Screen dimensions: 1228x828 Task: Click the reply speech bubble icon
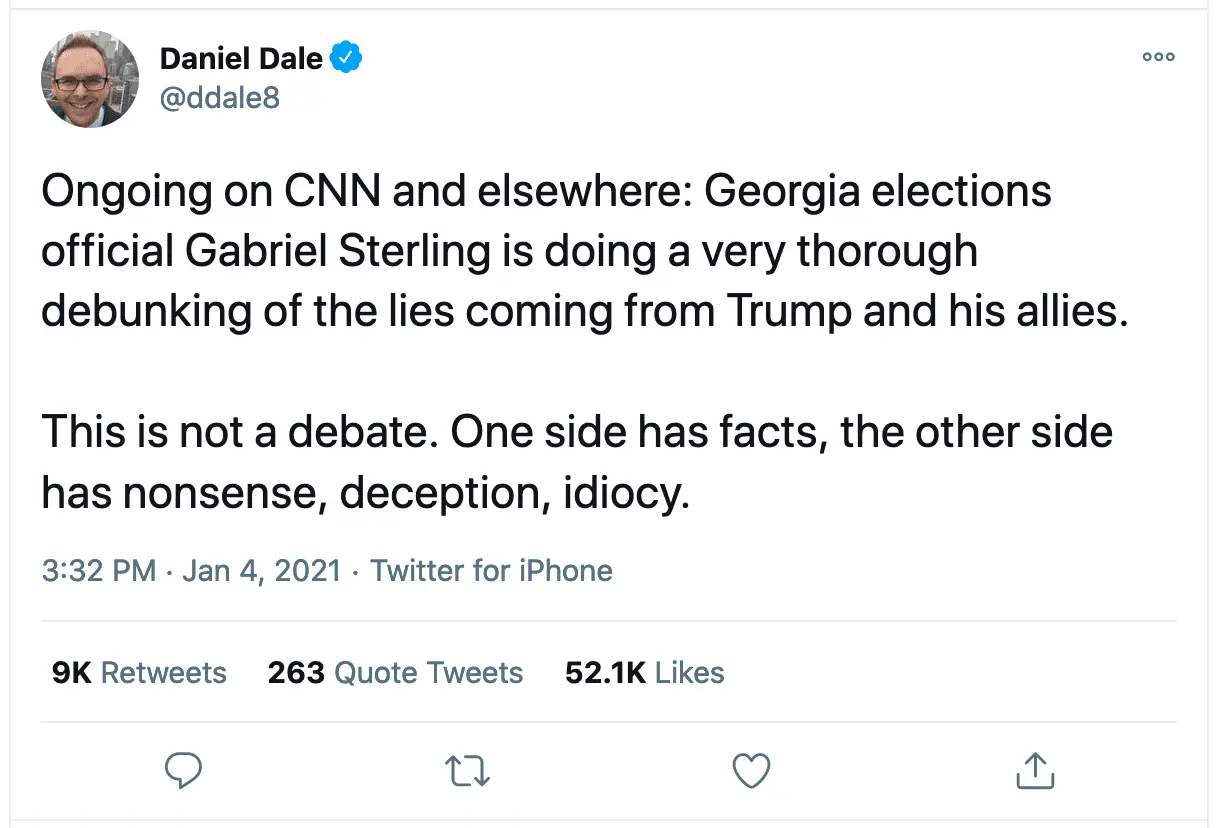tap(183, 770)
